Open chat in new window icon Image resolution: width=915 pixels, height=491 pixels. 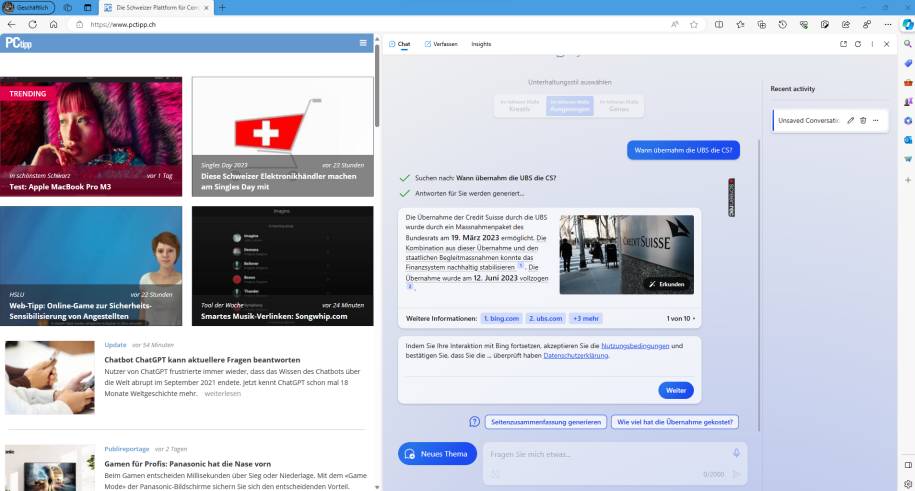[x=843, y=44]
